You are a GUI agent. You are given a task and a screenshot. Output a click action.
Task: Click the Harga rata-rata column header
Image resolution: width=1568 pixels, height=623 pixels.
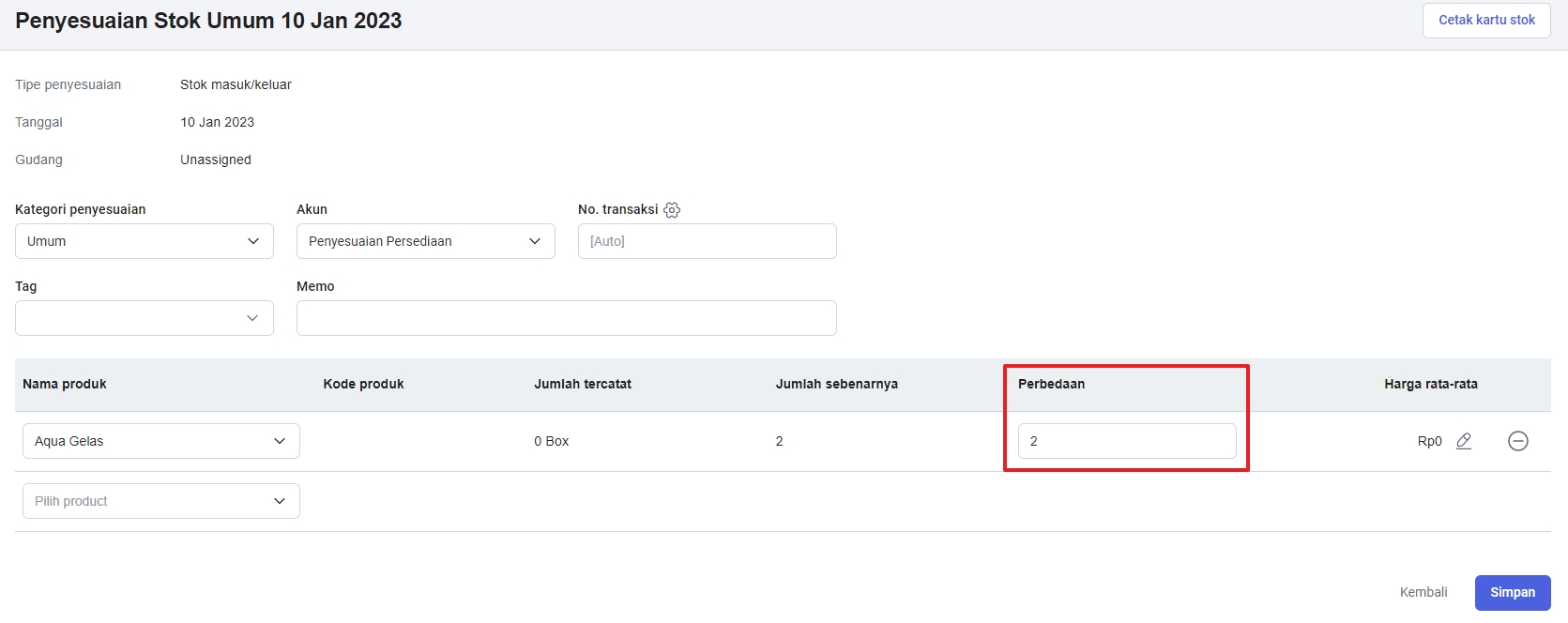click(1431, 384)
